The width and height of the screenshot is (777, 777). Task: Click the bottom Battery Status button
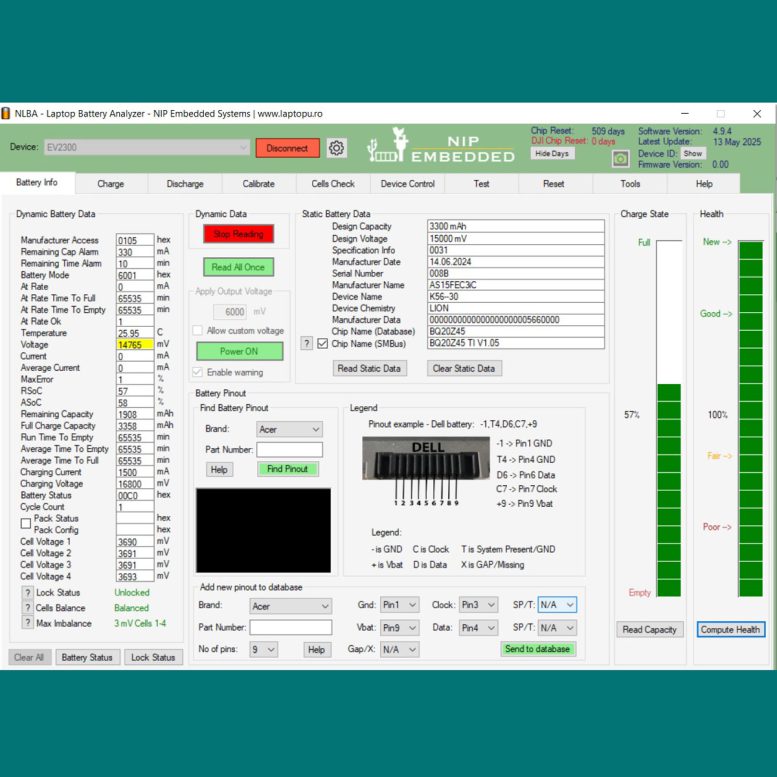coord(88,657)
